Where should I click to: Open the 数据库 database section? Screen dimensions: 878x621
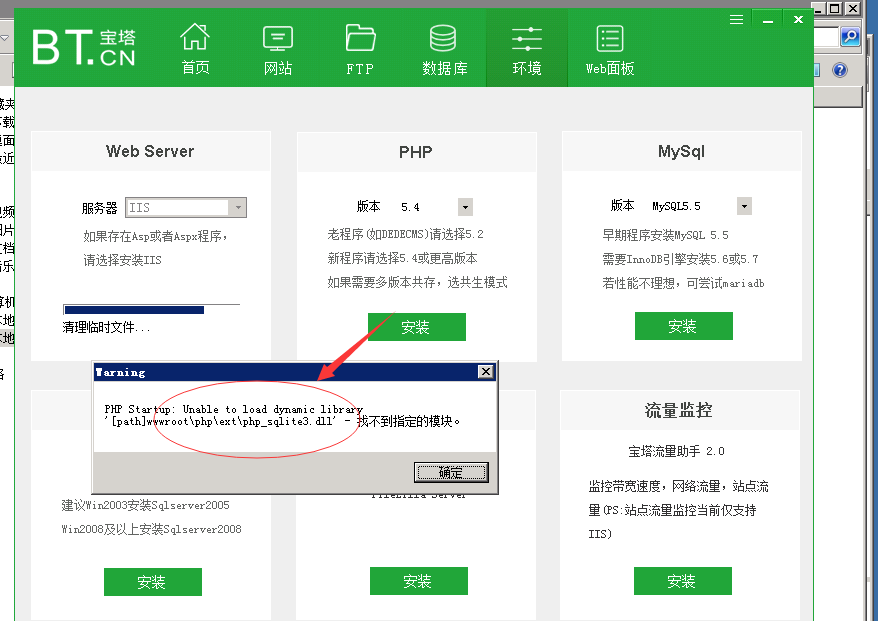tap(444, 49)
